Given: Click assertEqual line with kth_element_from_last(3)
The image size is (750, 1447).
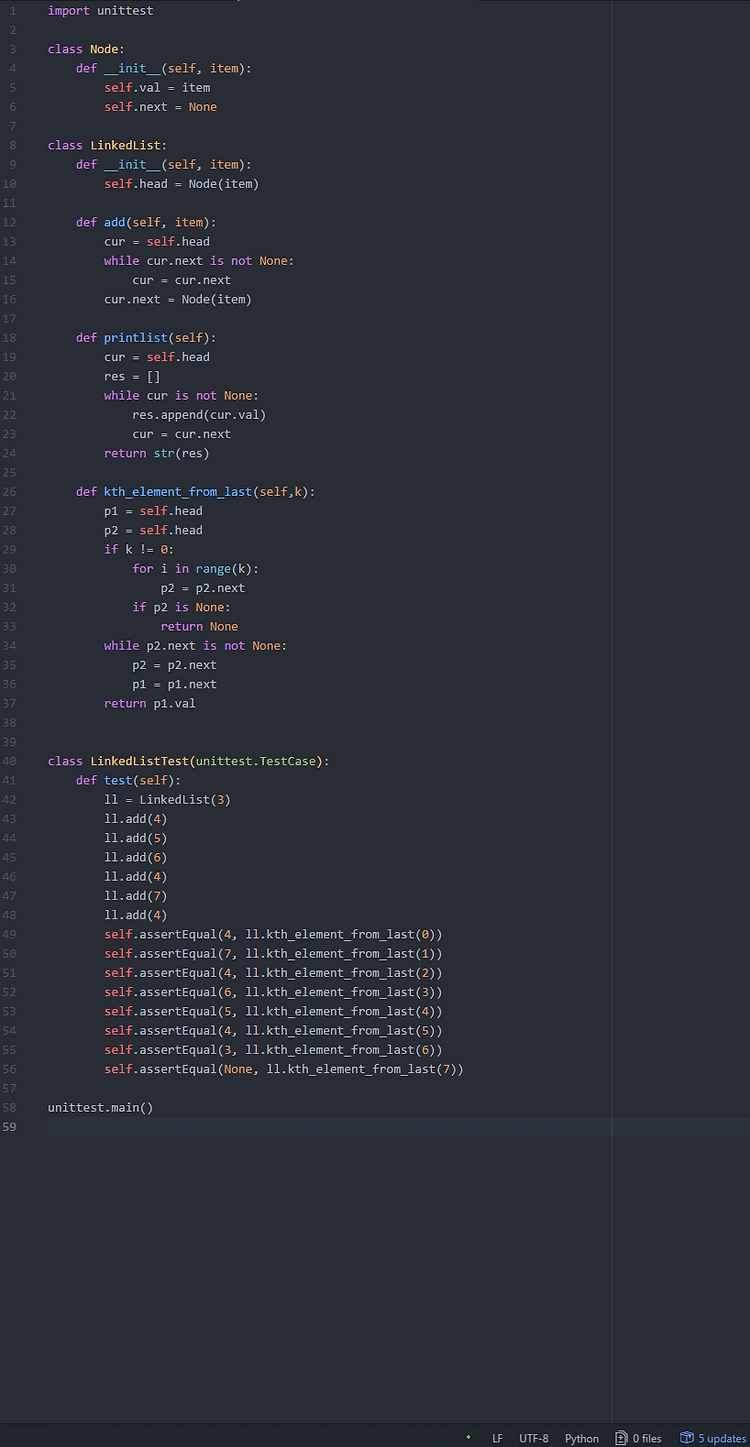Looking at the screenshot, I should coord(273,992).
